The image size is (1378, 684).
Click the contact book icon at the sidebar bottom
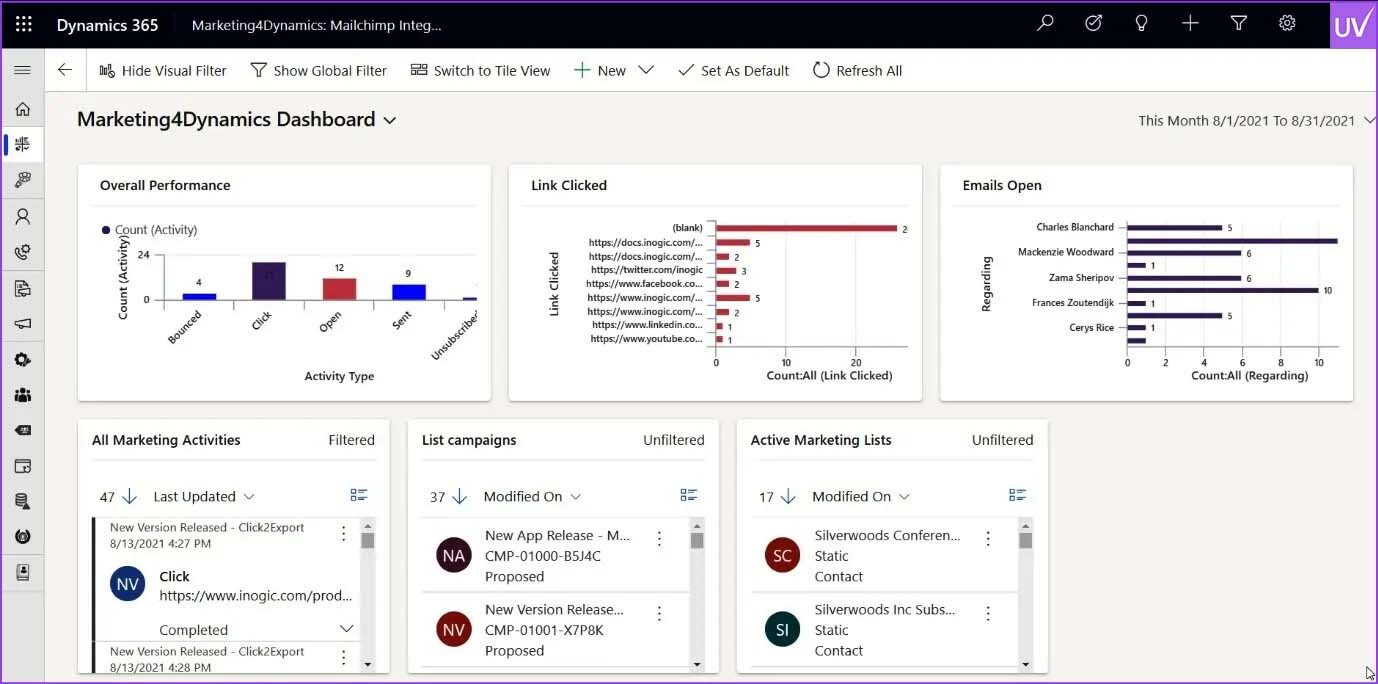pos(22,572)
